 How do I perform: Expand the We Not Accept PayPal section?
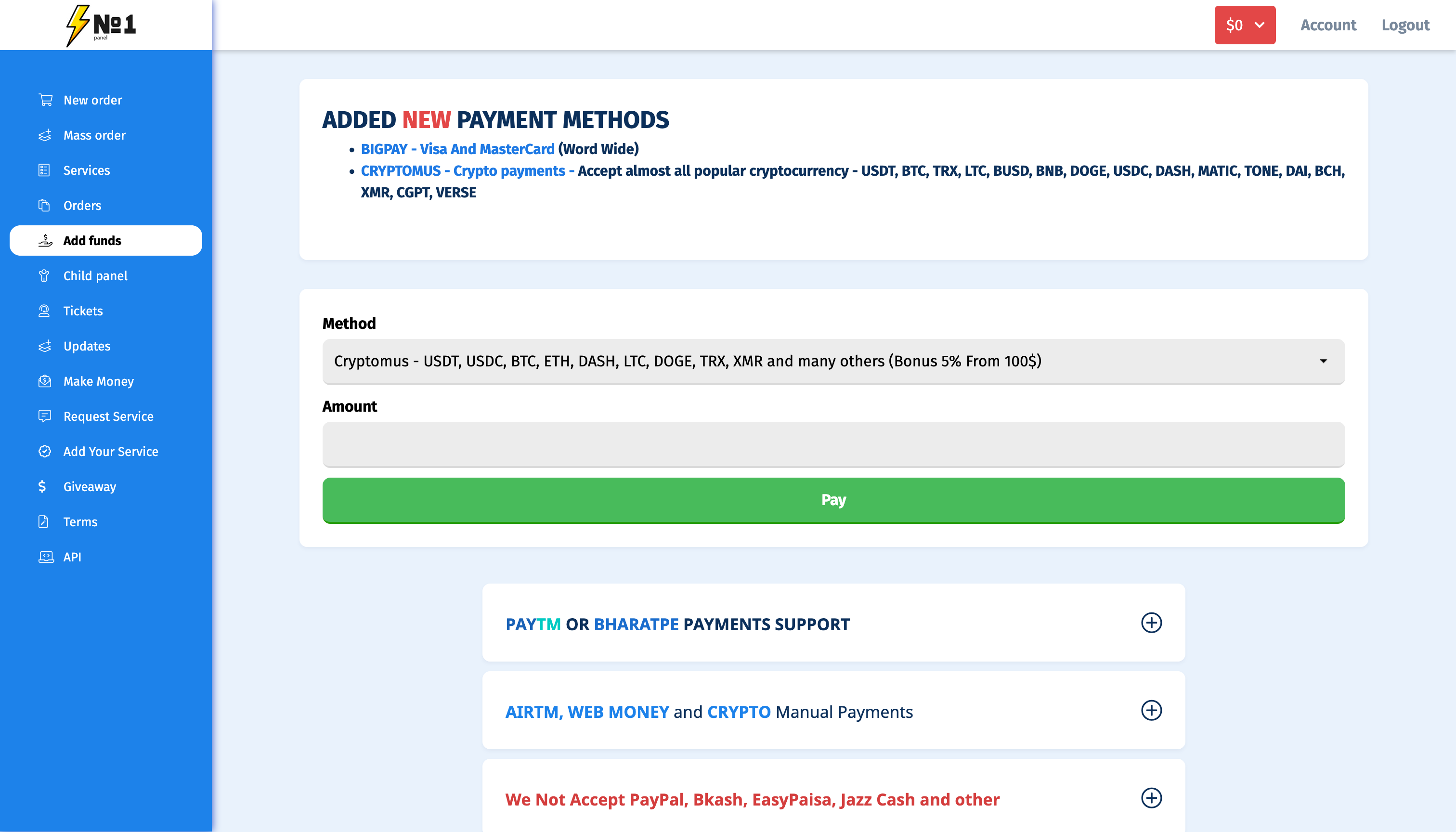coord(1151,798)
